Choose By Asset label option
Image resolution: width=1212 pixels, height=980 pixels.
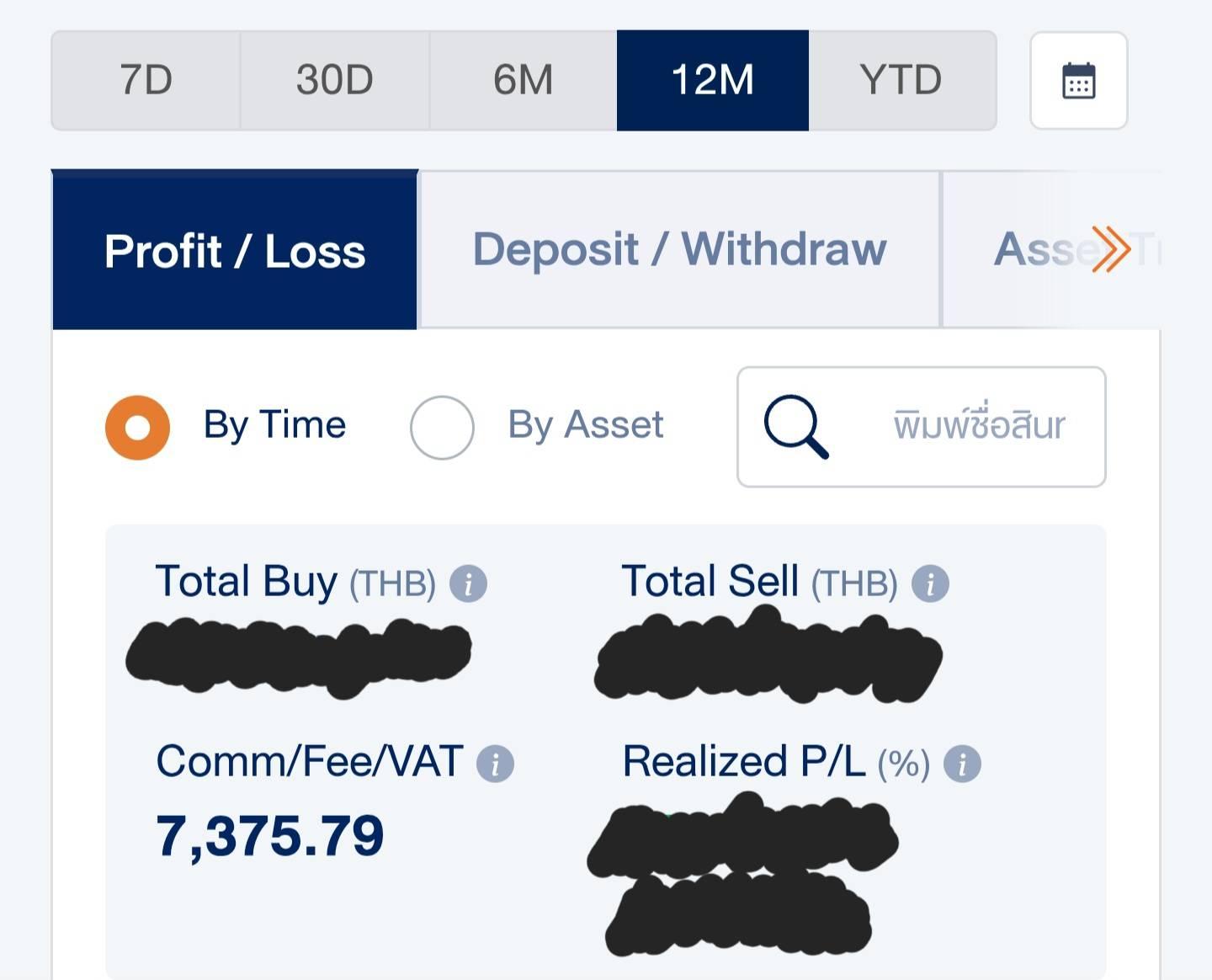586,425
